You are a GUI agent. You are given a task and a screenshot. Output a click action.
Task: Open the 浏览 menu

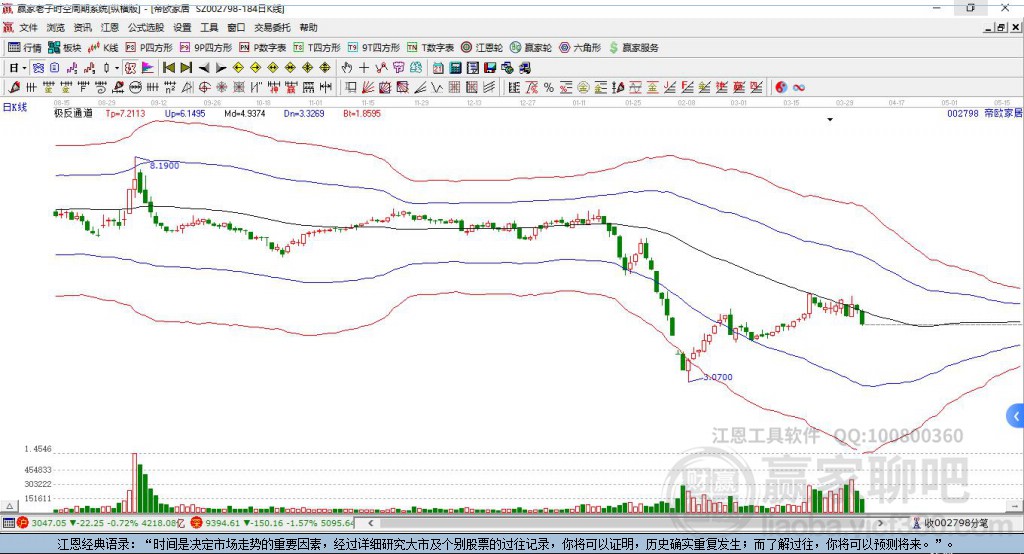[x=56, y=27]
